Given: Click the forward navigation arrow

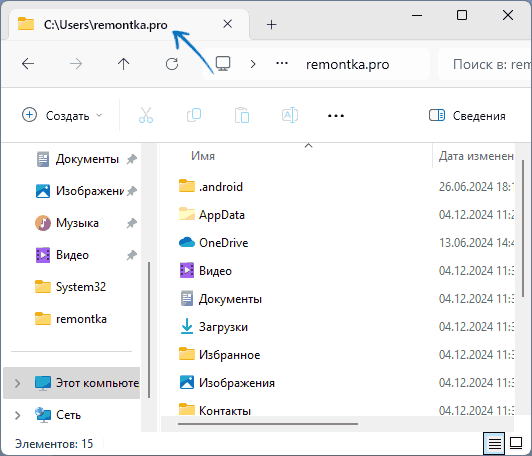Looking at the screenshot, I should tap(76, 64).
